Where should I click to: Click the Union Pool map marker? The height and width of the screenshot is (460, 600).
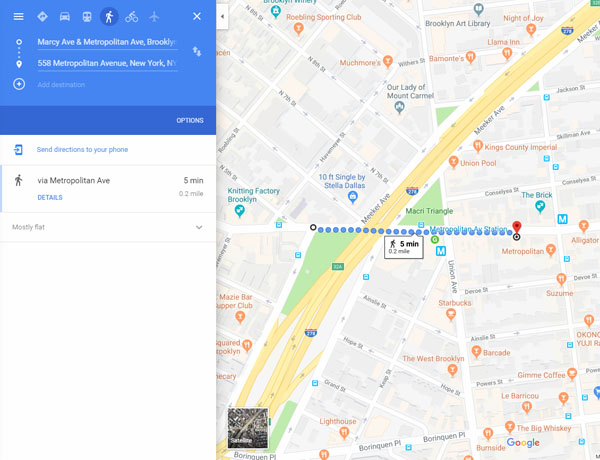tap(453, 162)
